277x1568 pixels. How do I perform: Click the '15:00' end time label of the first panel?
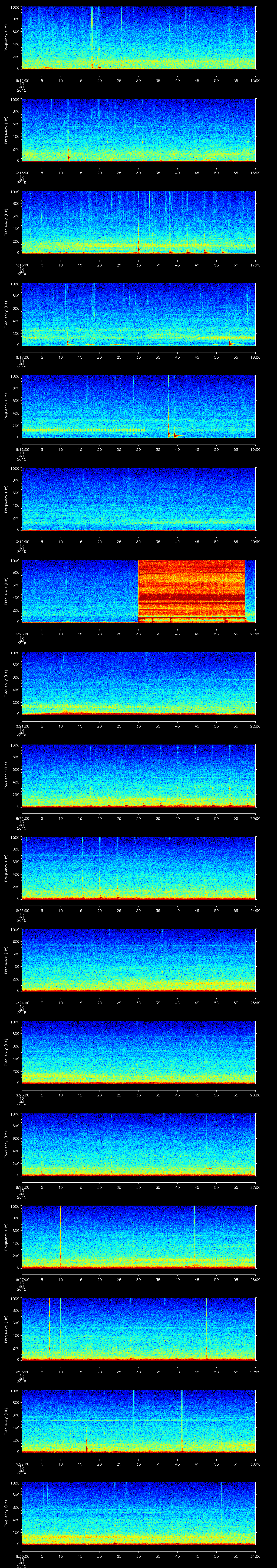(x=255, y=80)
